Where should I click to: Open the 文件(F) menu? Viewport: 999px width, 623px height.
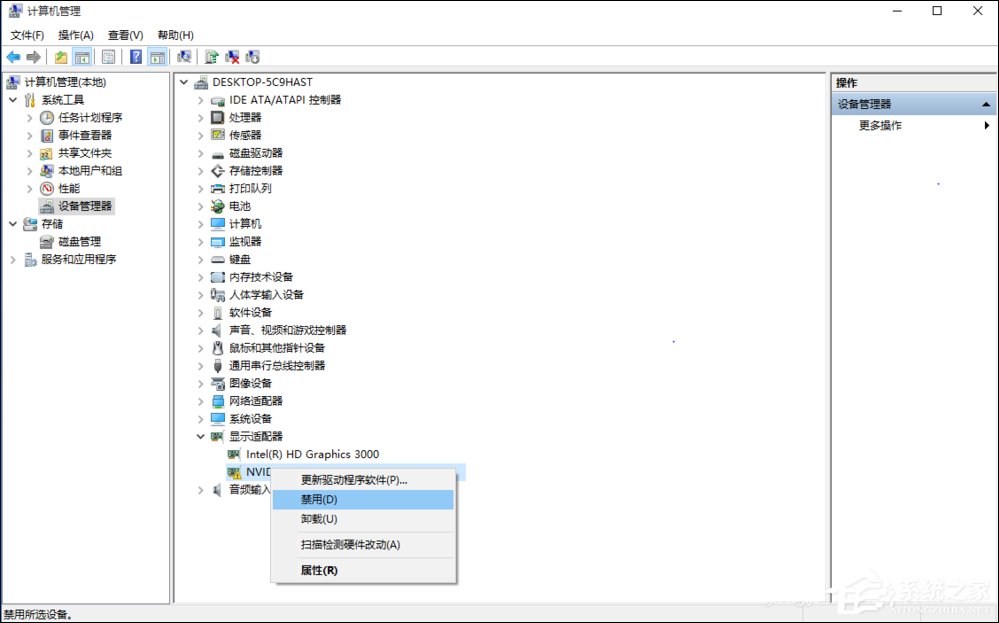[25, 34]
